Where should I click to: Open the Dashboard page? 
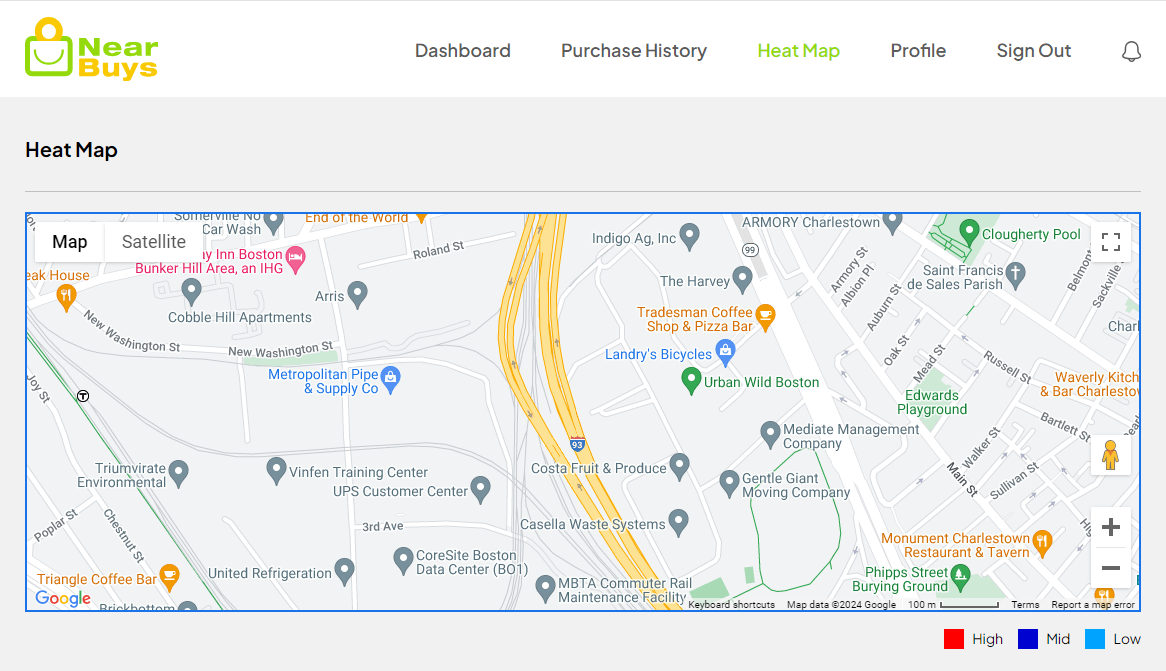462,51
